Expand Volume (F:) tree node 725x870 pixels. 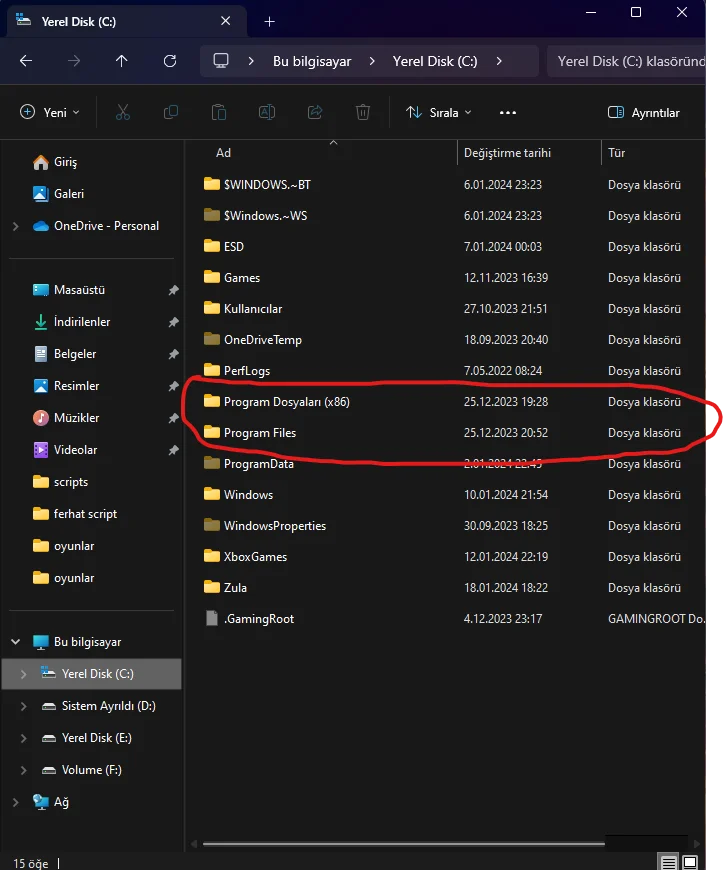coord(23,770)
